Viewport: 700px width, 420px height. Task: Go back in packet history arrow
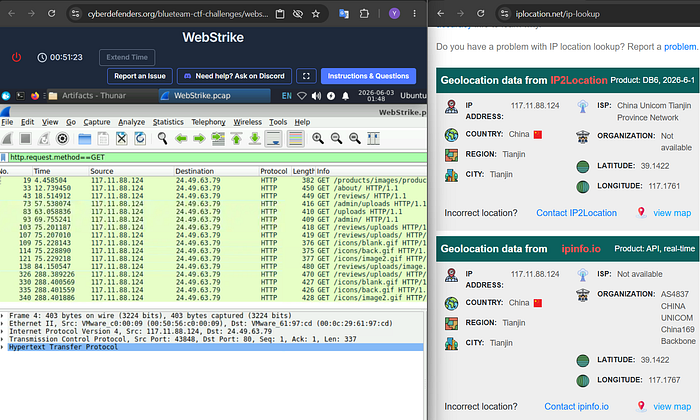pyautogui.click(x=181, y=139)
